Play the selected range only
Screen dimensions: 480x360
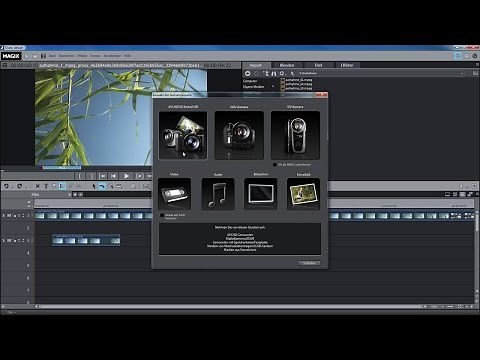tap(139, 176)
